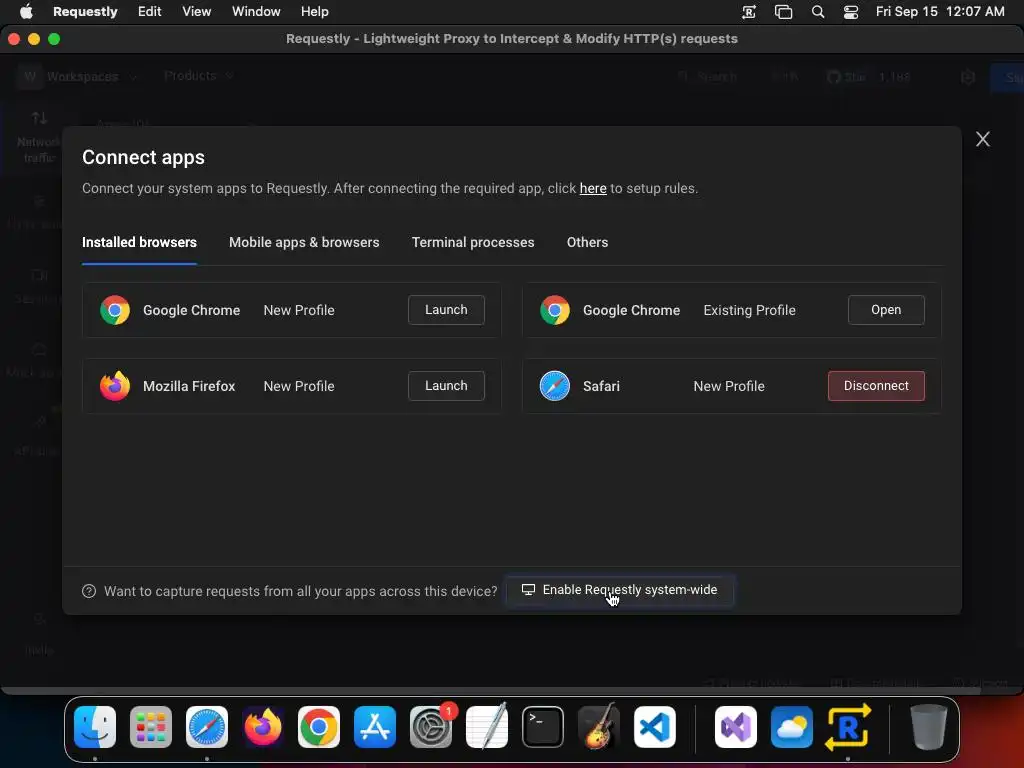Open Safari from the Dock
This screenshot has width=1024, height=768.
(207, 727)
